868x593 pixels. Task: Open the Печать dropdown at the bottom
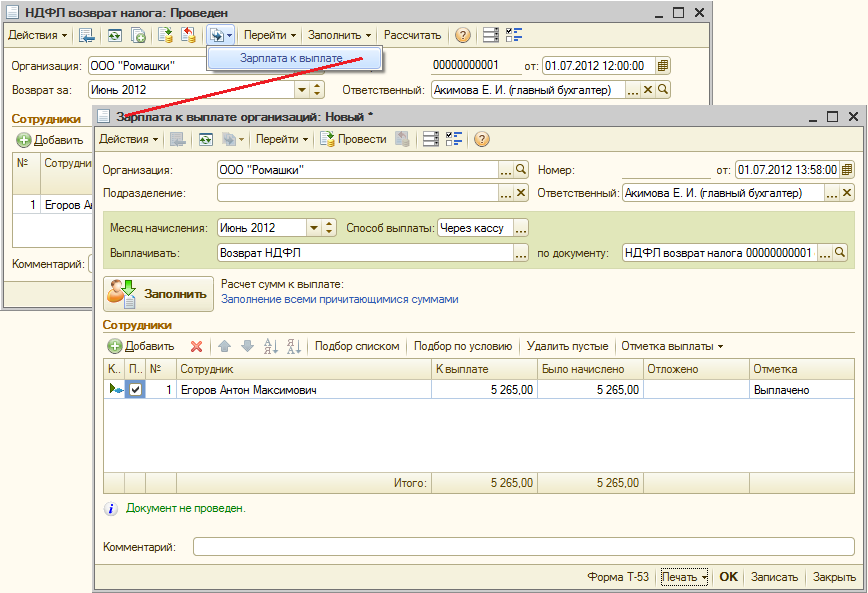(x=685, y=577)
